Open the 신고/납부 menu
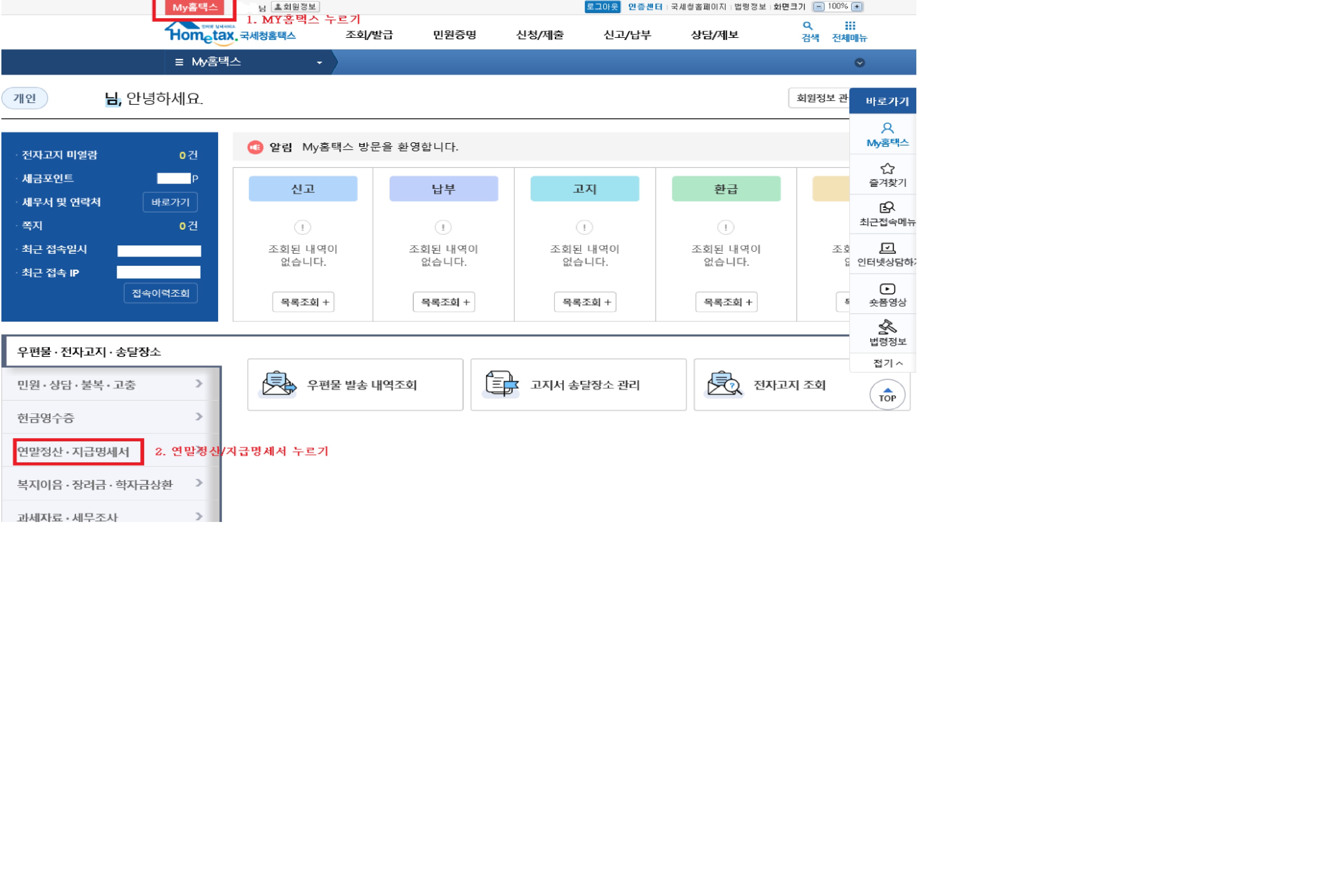Screen dimensions: 1341x896 pos(627,35)
